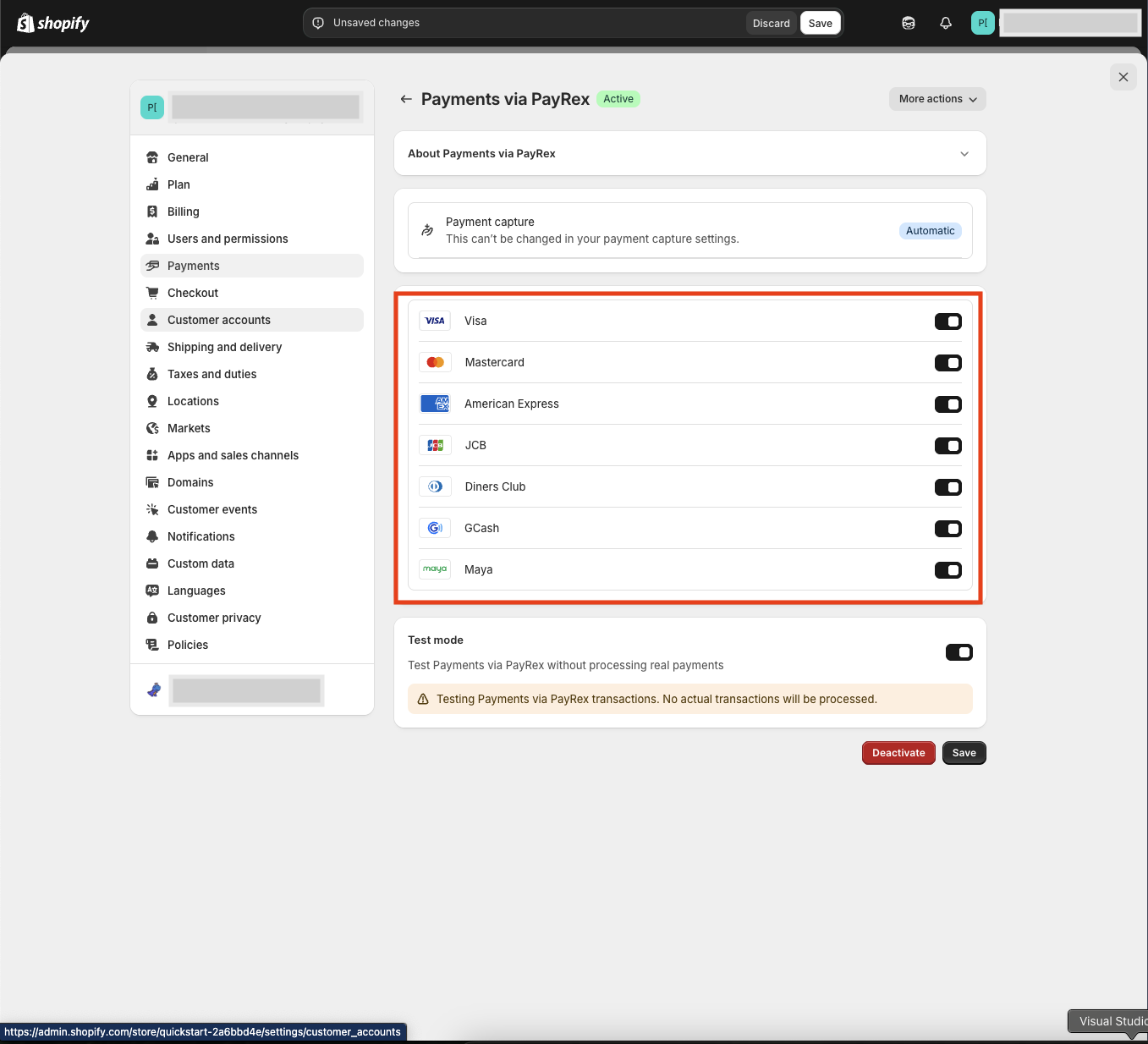The height and width of the screenshot is (1044, 1148).
Task: Open the More actions dropdown
Action: [x=937, y=99]
